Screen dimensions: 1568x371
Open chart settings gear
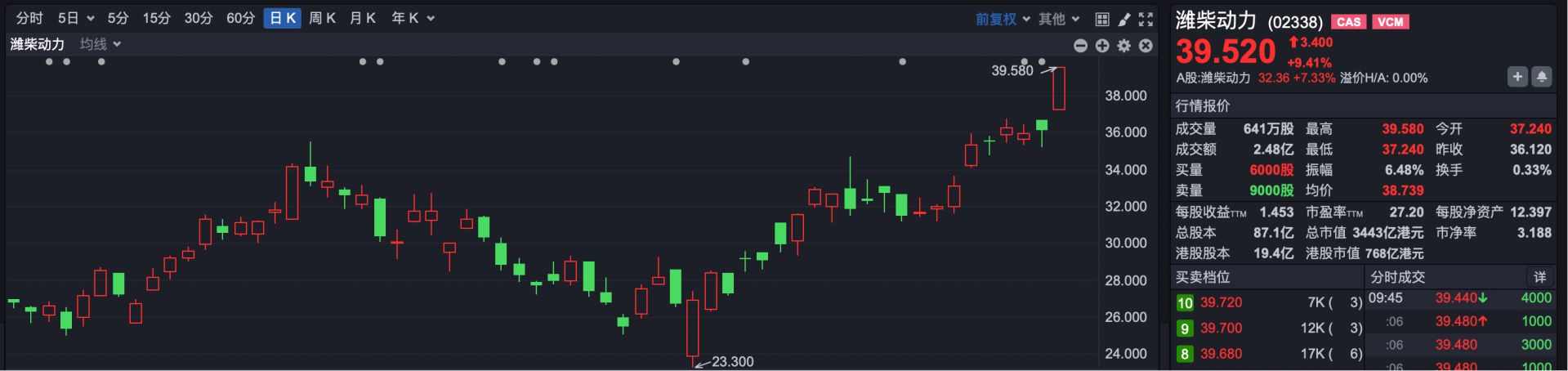1124,46
